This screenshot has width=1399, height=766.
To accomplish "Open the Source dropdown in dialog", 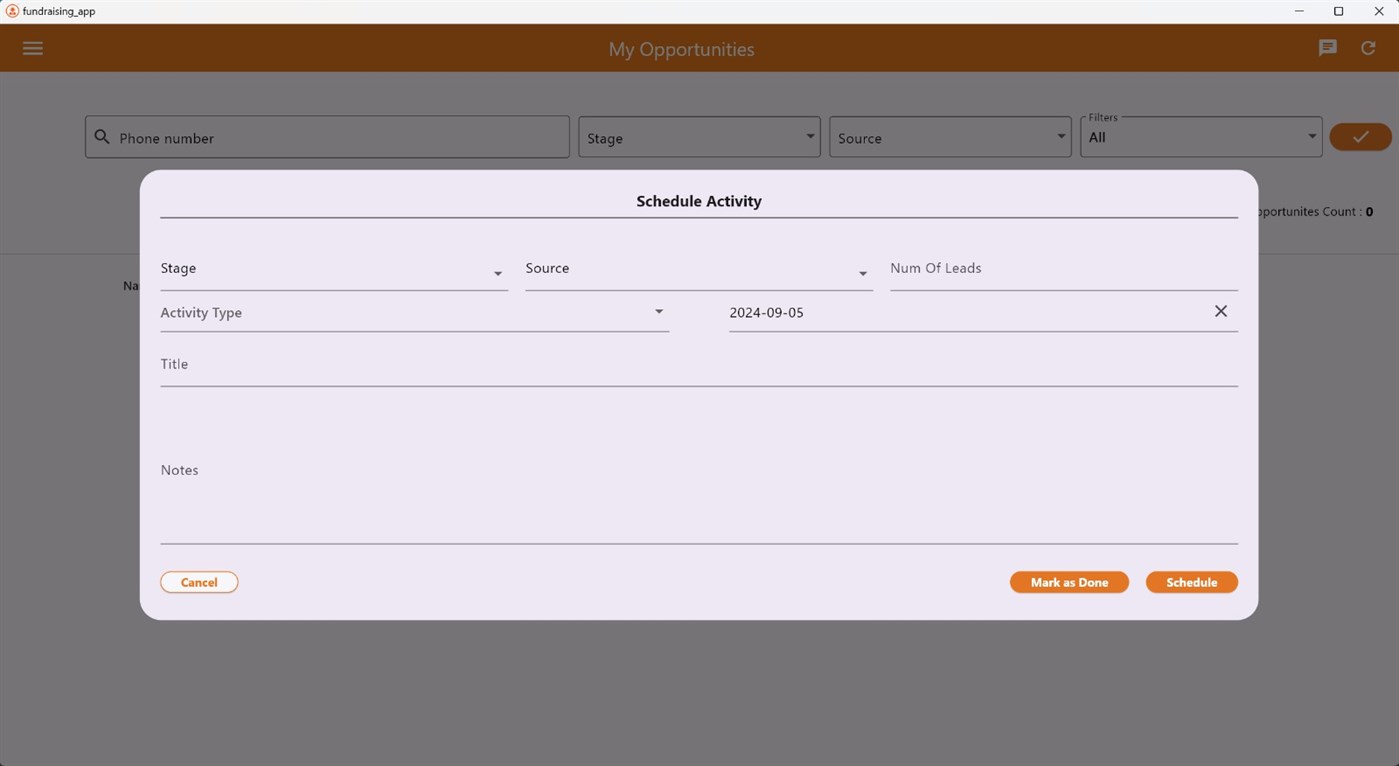I will [862, 272].
